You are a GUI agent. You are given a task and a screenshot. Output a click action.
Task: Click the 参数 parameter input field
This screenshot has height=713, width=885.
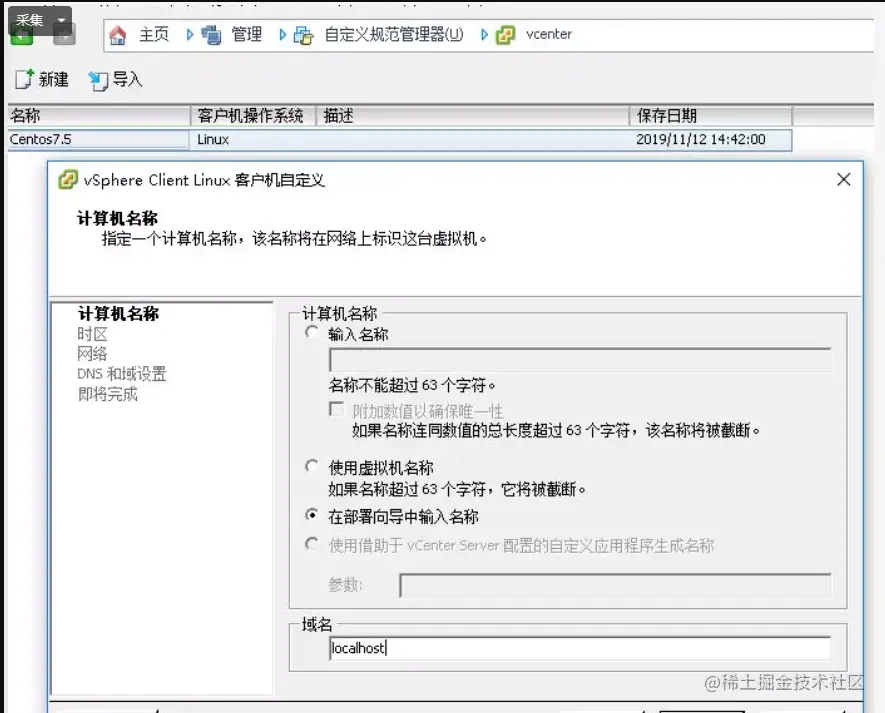[615, 585]
